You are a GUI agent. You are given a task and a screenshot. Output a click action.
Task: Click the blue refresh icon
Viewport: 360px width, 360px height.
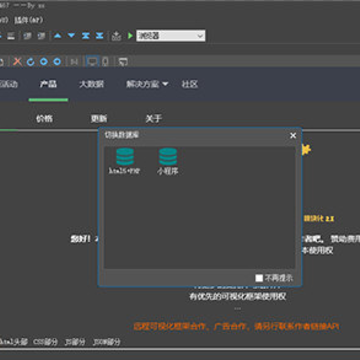click(30, 62)
